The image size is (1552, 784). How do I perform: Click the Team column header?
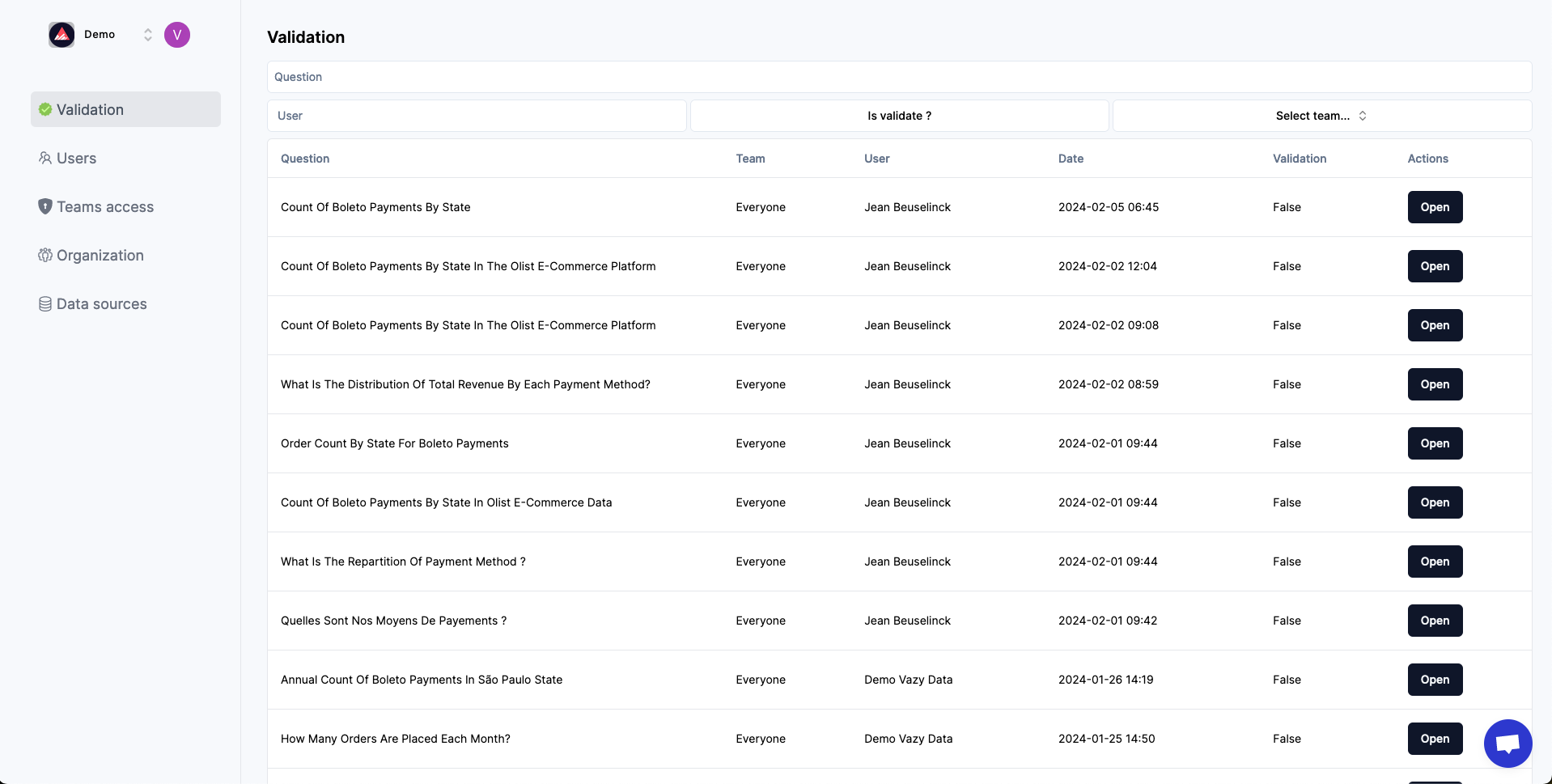coord(750,159)
